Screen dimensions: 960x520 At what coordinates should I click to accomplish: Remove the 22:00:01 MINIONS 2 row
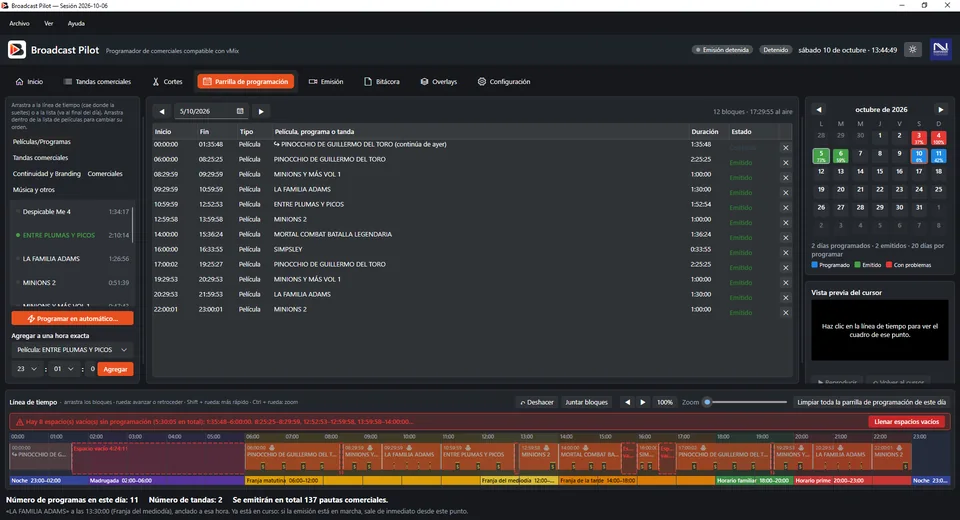(786, 312)
